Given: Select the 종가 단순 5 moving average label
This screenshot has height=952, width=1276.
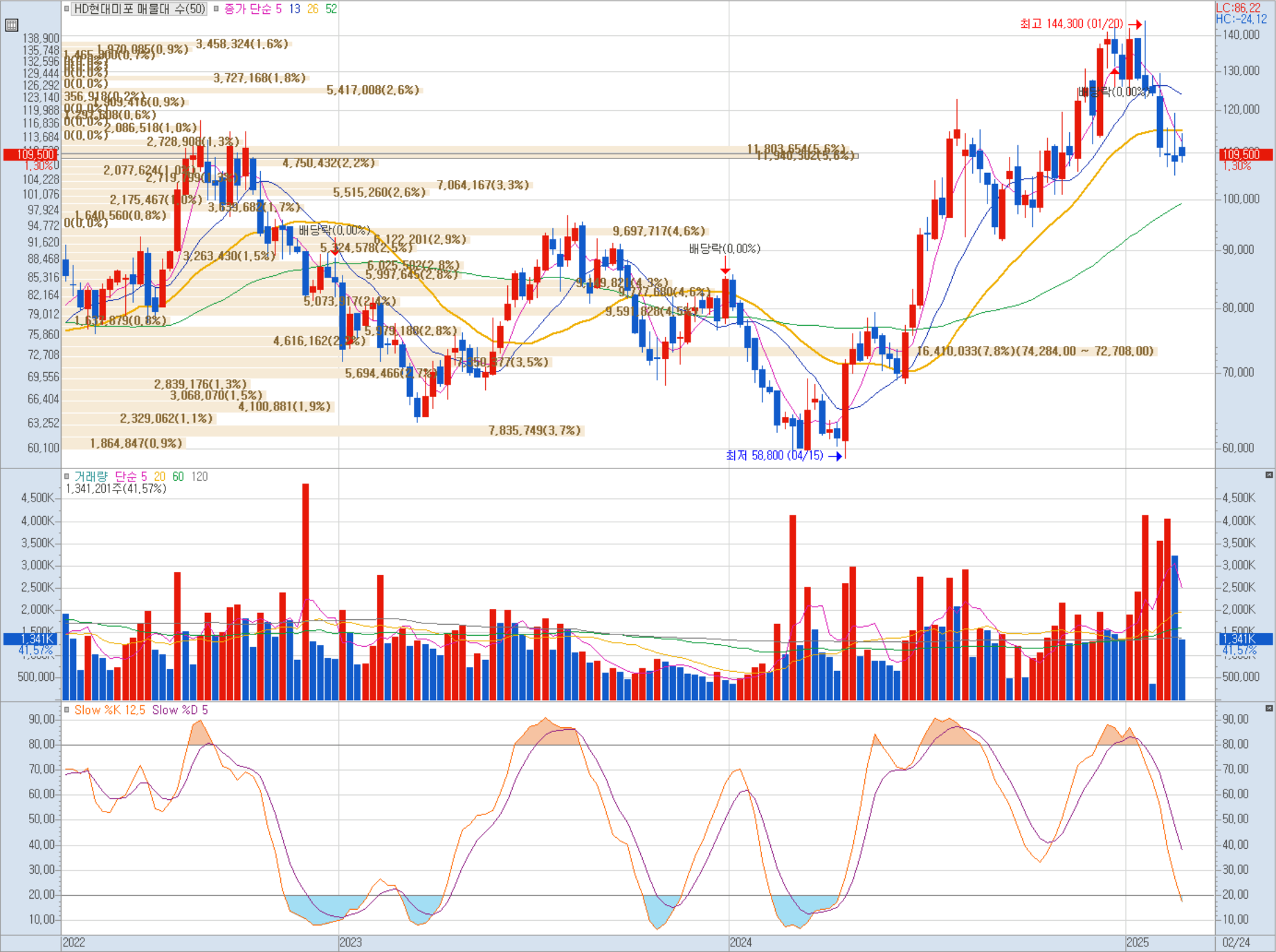Looking at the screenshot, I should (253, 9).
